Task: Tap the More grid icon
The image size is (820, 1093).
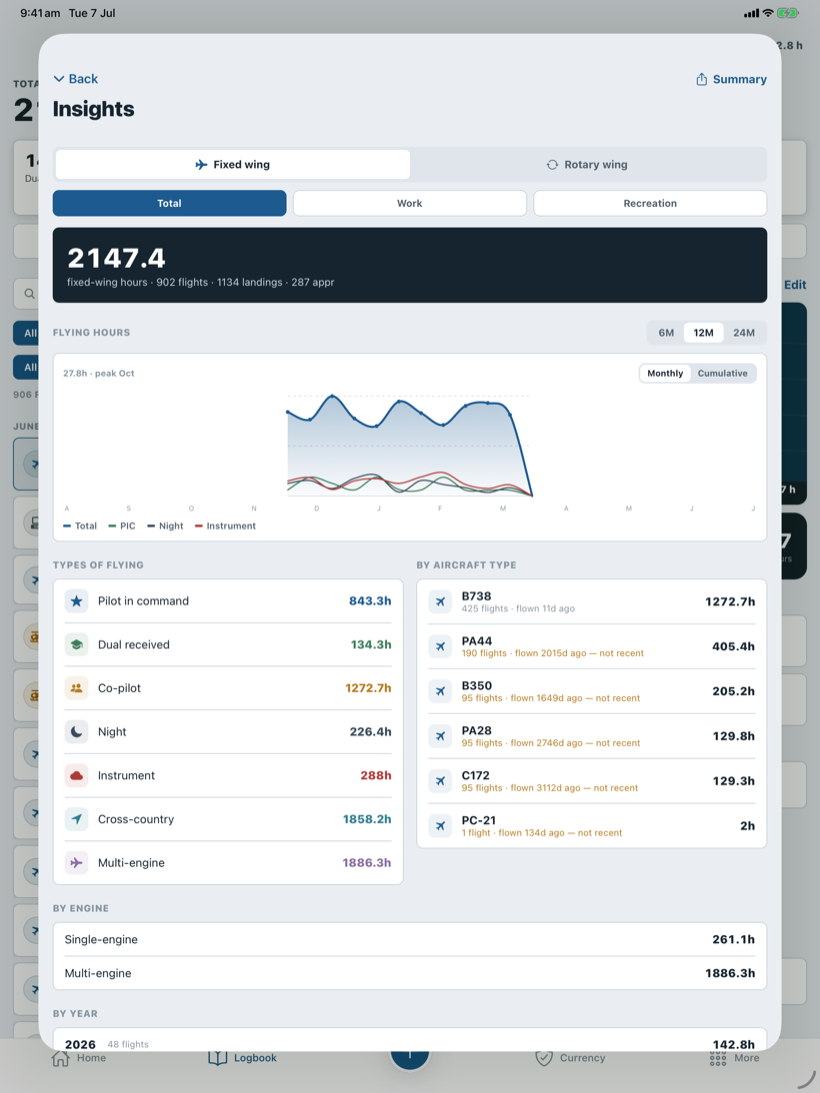Action: pos(718,1058)
